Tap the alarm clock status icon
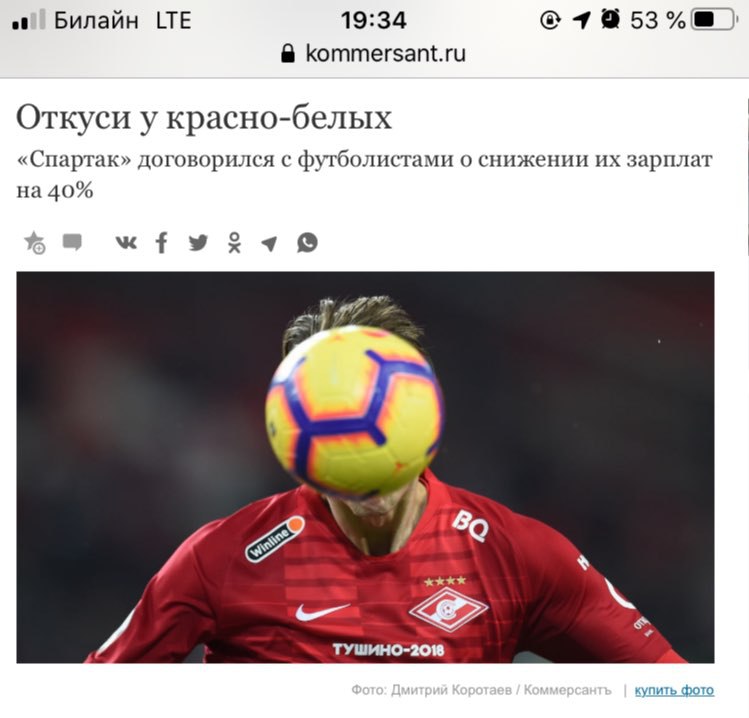The width and height of the screenshot is (749, 718). (610, 20)
